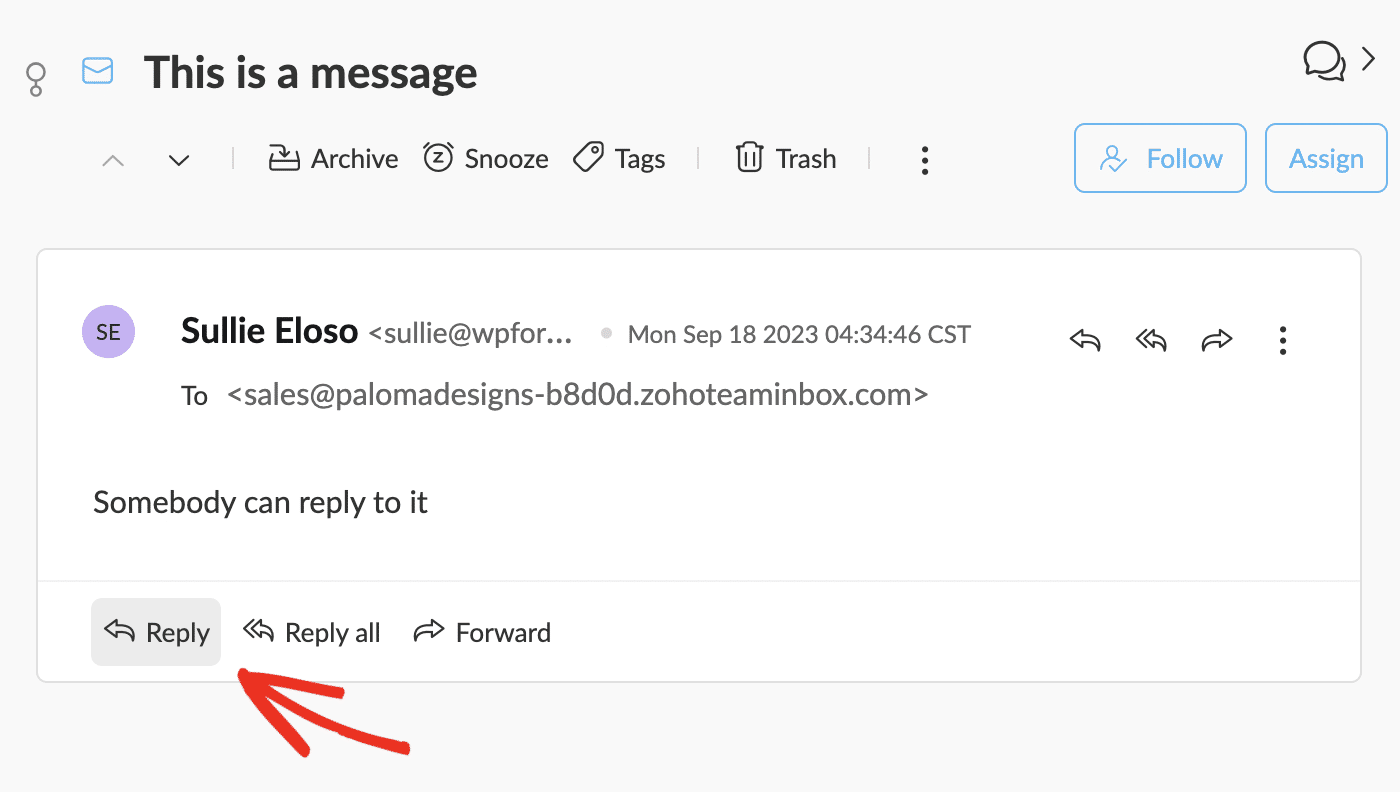Open the message options three-dot menu
Screen dimensions: 1400x792
pos(1282,340)
